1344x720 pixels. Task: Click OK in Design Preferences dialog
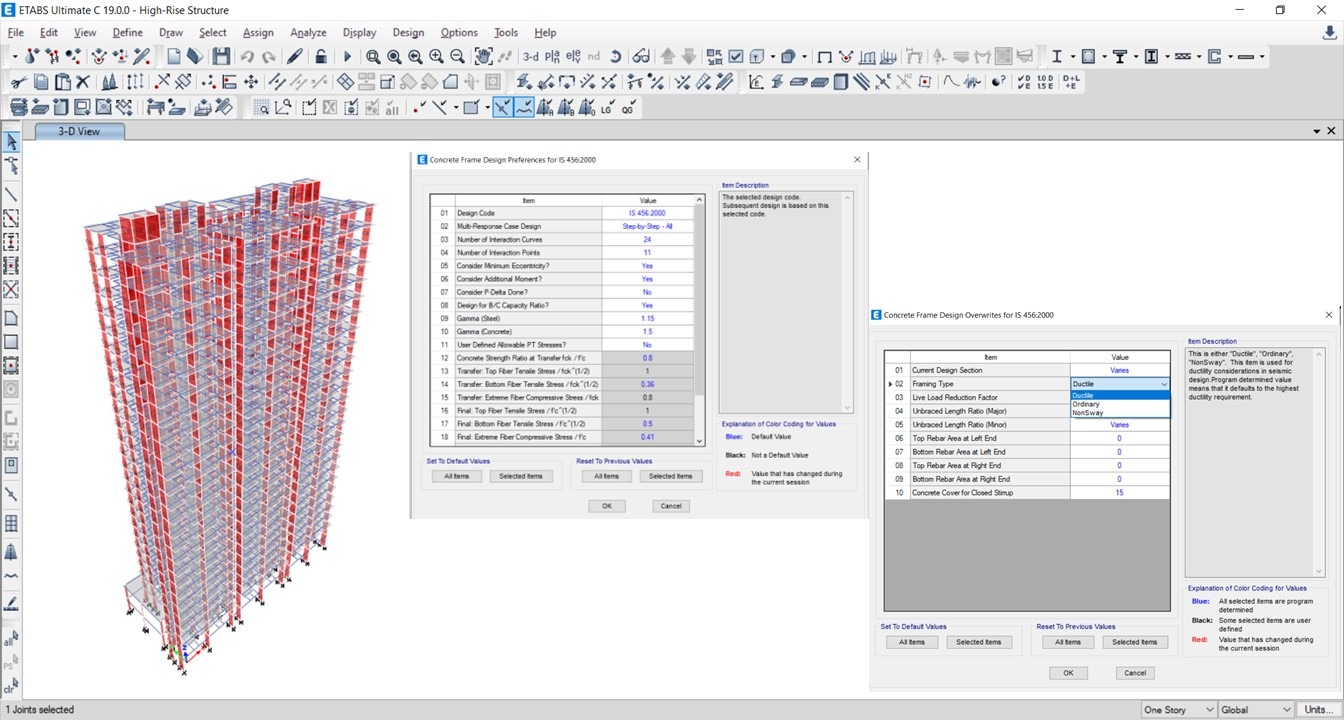click(606, 506)
